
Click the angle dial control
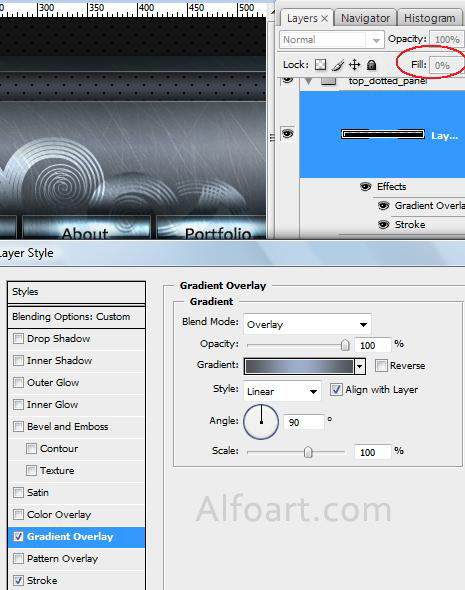coord(261,422)
